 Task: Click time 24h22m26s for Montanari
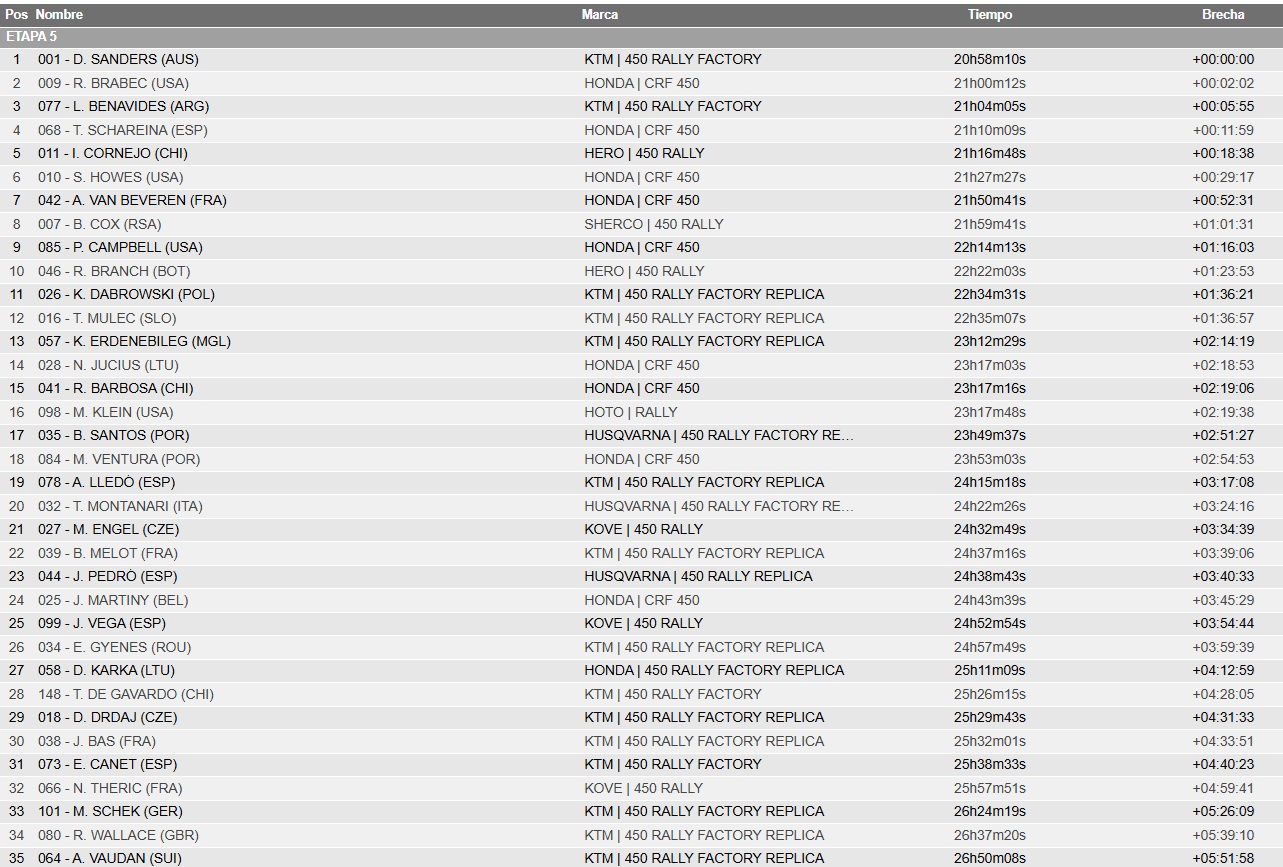pos(990,506)
